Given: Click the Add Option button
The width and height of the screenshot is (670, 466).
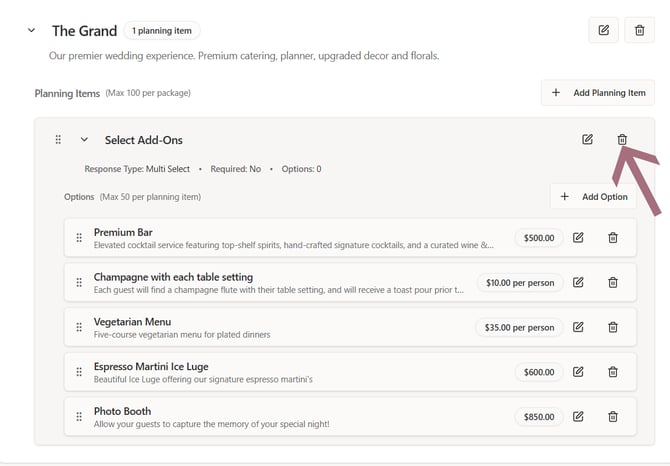Looking at the screenshot, I should tap(593, 197).
